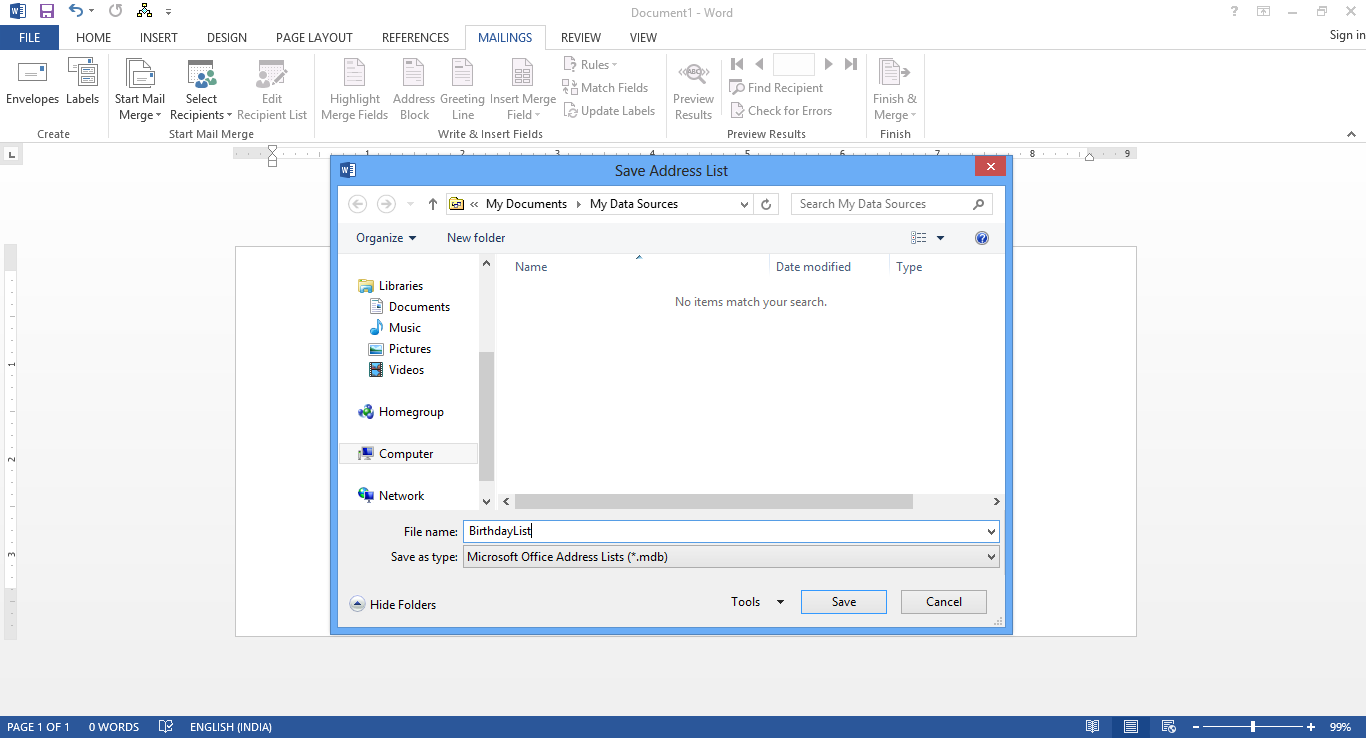
Task: Click the proofing errors icon in status bar
Action: pos(166,727)
